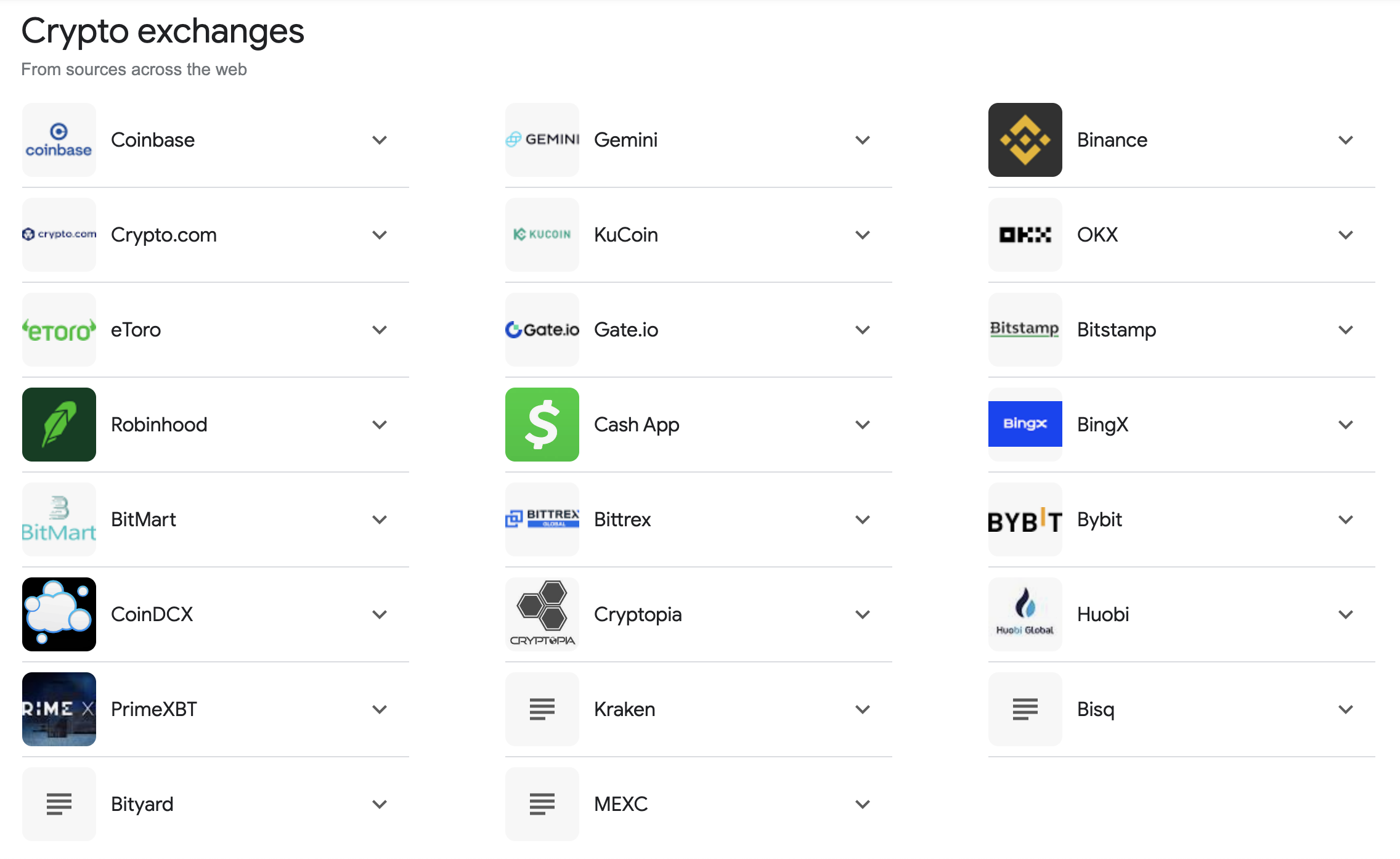Screen dimensions: 1400x859
Task: Expand the Bitstamp dropdown chevron
Action: pos(1346,330)
